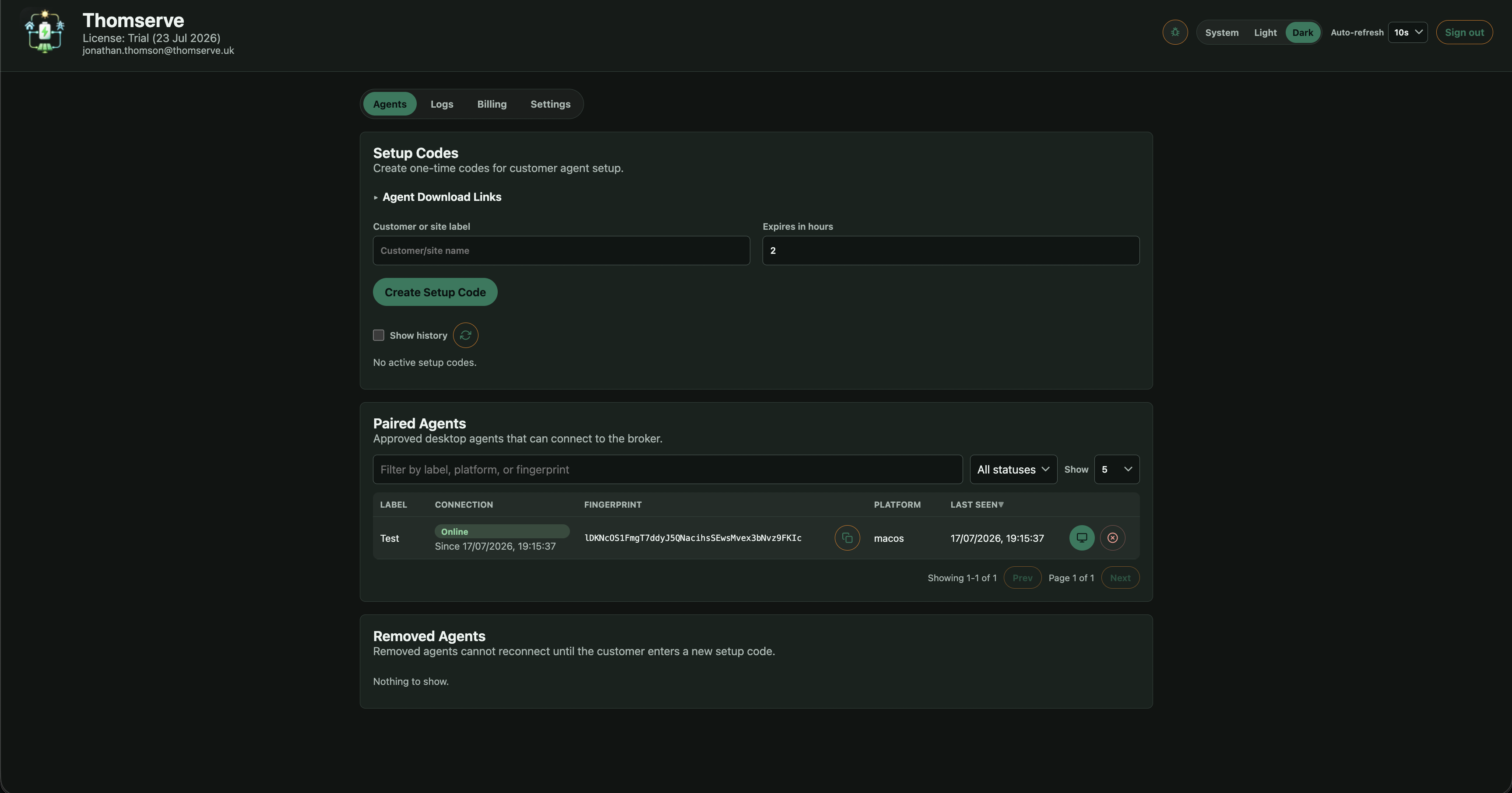Click the bug report icon in header
This screenshot has width=1512, height=793.
point(1175,32)
